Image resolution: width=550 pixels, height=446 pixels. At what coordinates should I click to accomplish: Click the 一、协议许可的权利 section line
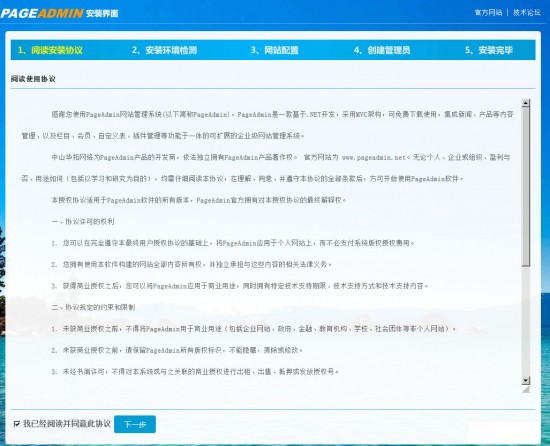tap(83, 222)
